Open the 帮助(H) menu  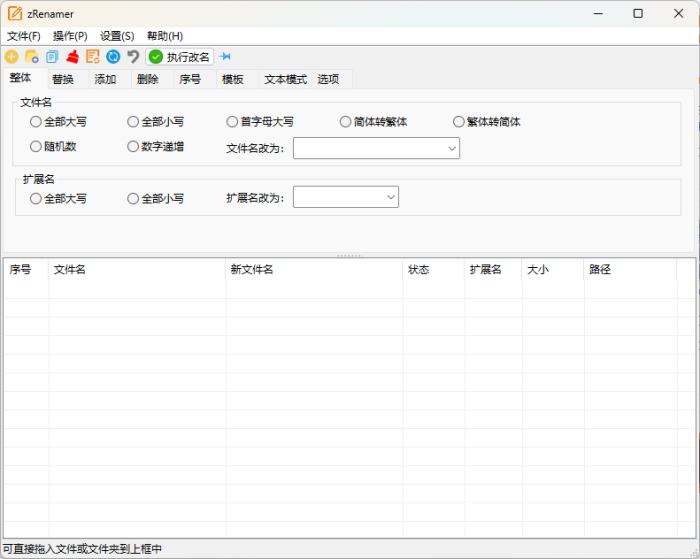coord(165,36)
